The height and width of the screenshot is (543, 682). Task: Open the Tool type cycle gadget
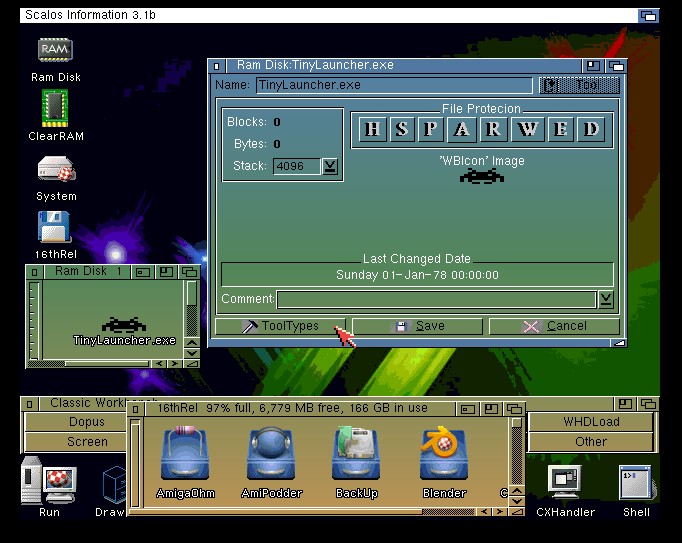578,86
